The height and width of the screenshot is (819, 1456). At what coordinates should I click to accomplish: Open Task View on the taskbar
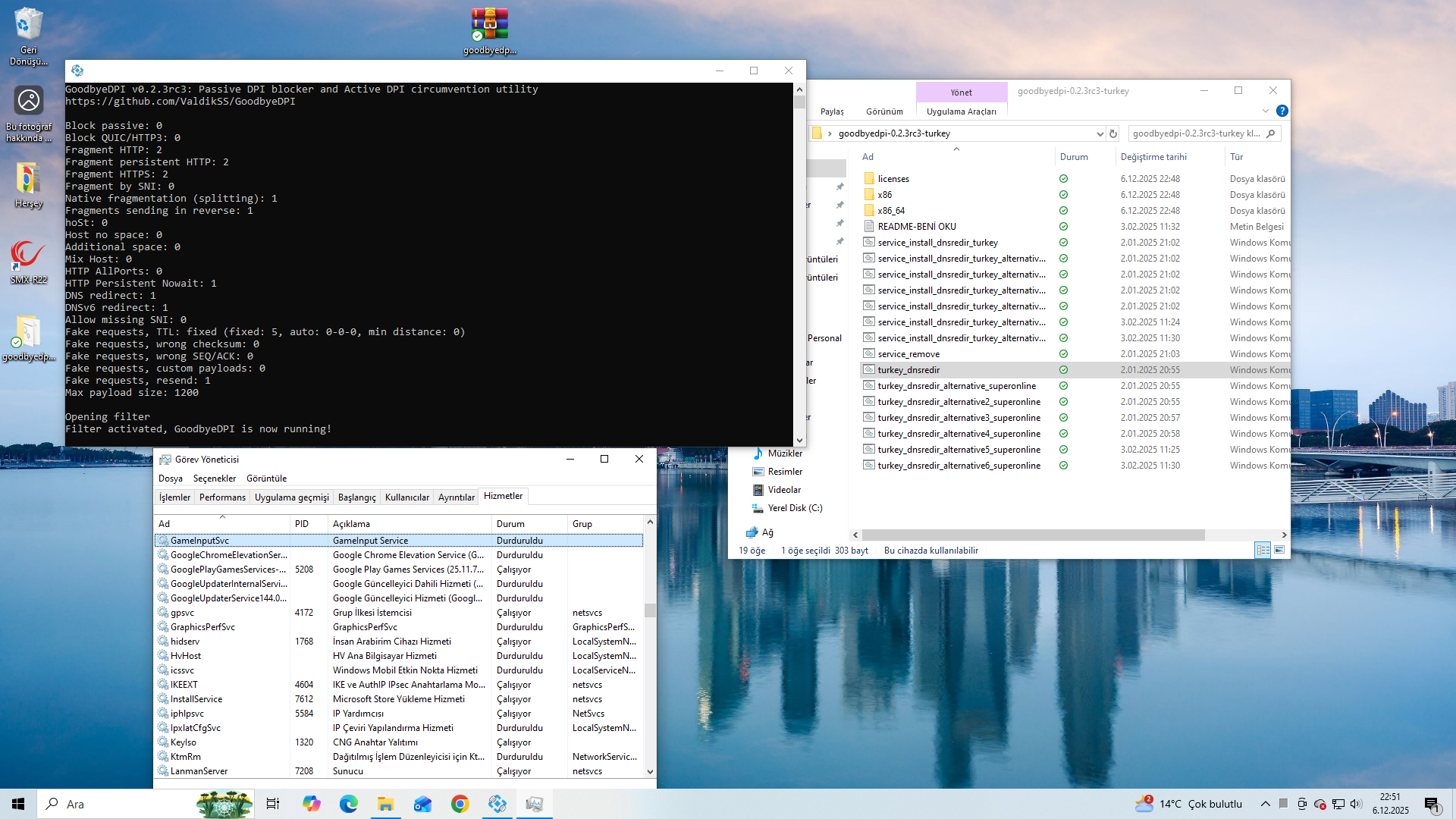click(273, 804)
